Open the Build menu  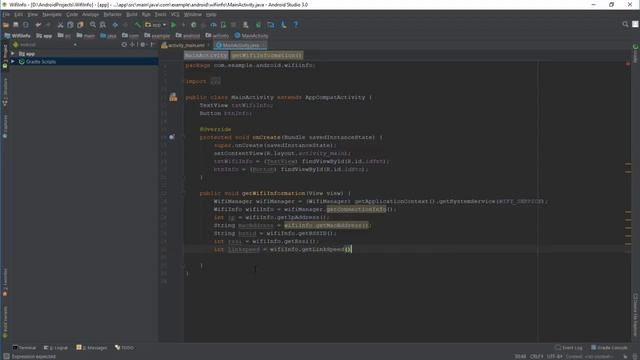point(132,14)
